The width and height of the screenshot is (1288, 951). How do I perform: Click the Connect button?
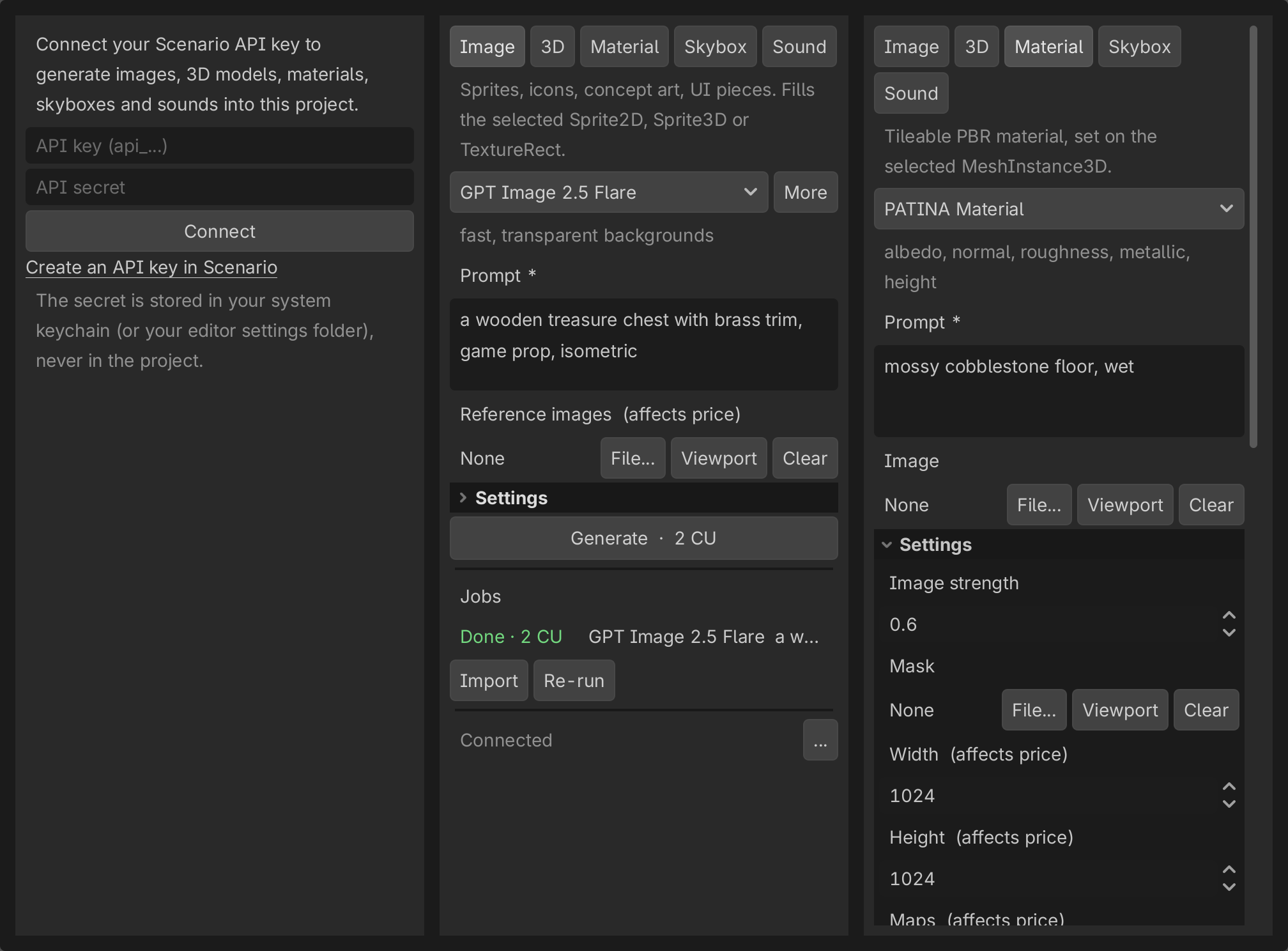(220, 231)
